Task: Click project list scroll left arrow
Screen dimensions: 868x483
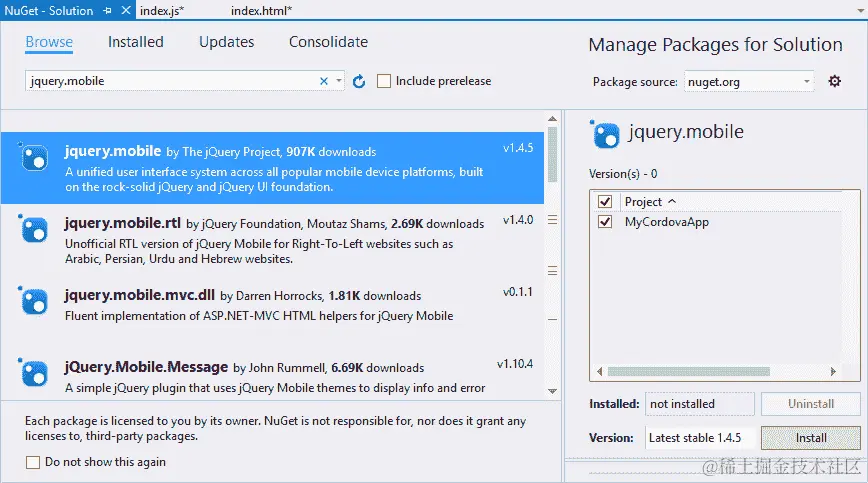Action: click(x=600, y=371)
